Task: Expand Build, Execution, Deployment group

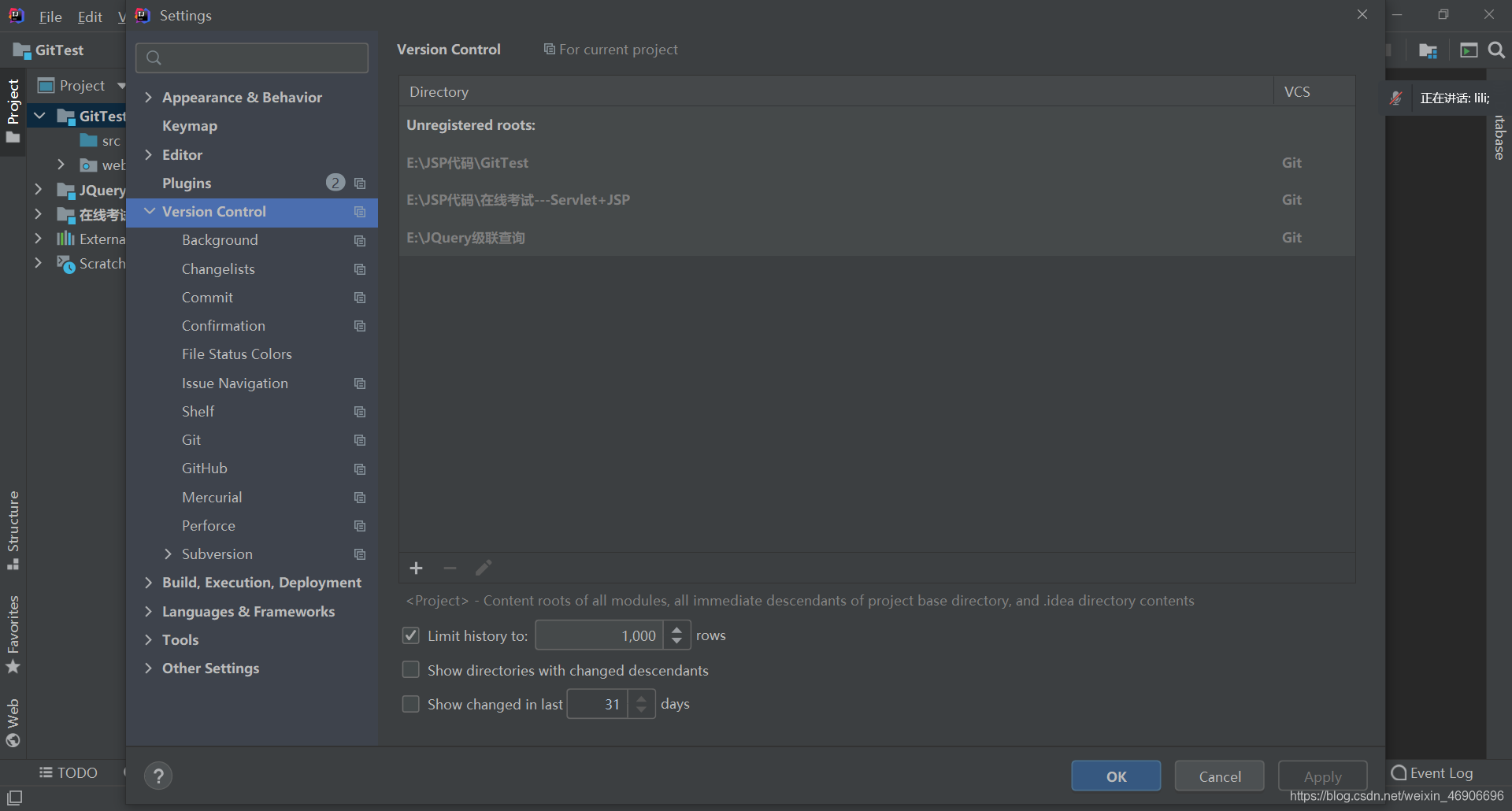Action: [148, 583]
